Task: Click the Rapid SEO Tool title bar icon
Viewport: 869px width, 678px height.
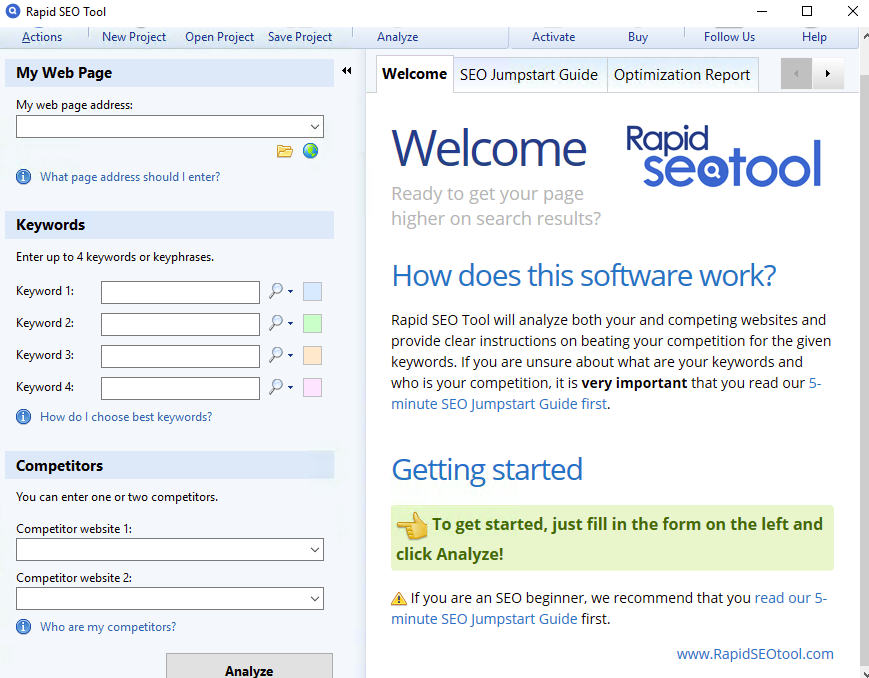Action: [x=12, y=11]
